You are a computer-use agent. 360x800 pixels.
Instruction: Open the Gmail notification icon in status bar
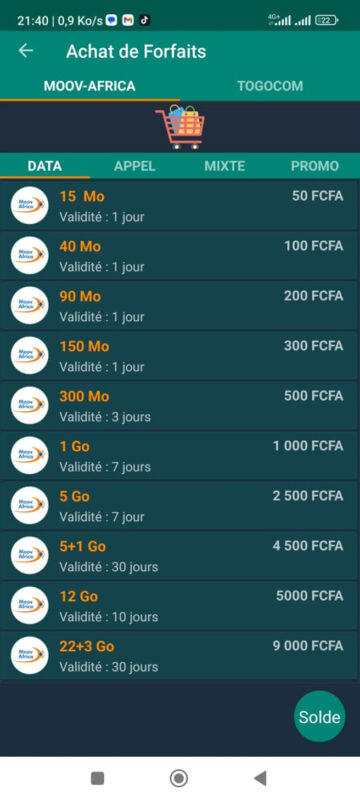[128, 20]
